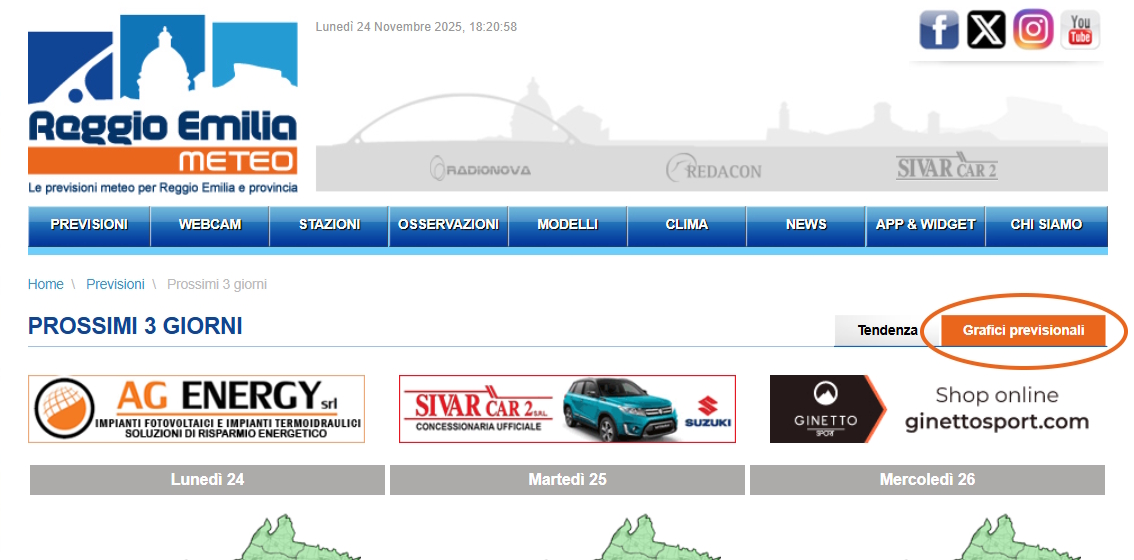Open the Webcam menu
The image size is (1134, 560).
pos(210,225)
